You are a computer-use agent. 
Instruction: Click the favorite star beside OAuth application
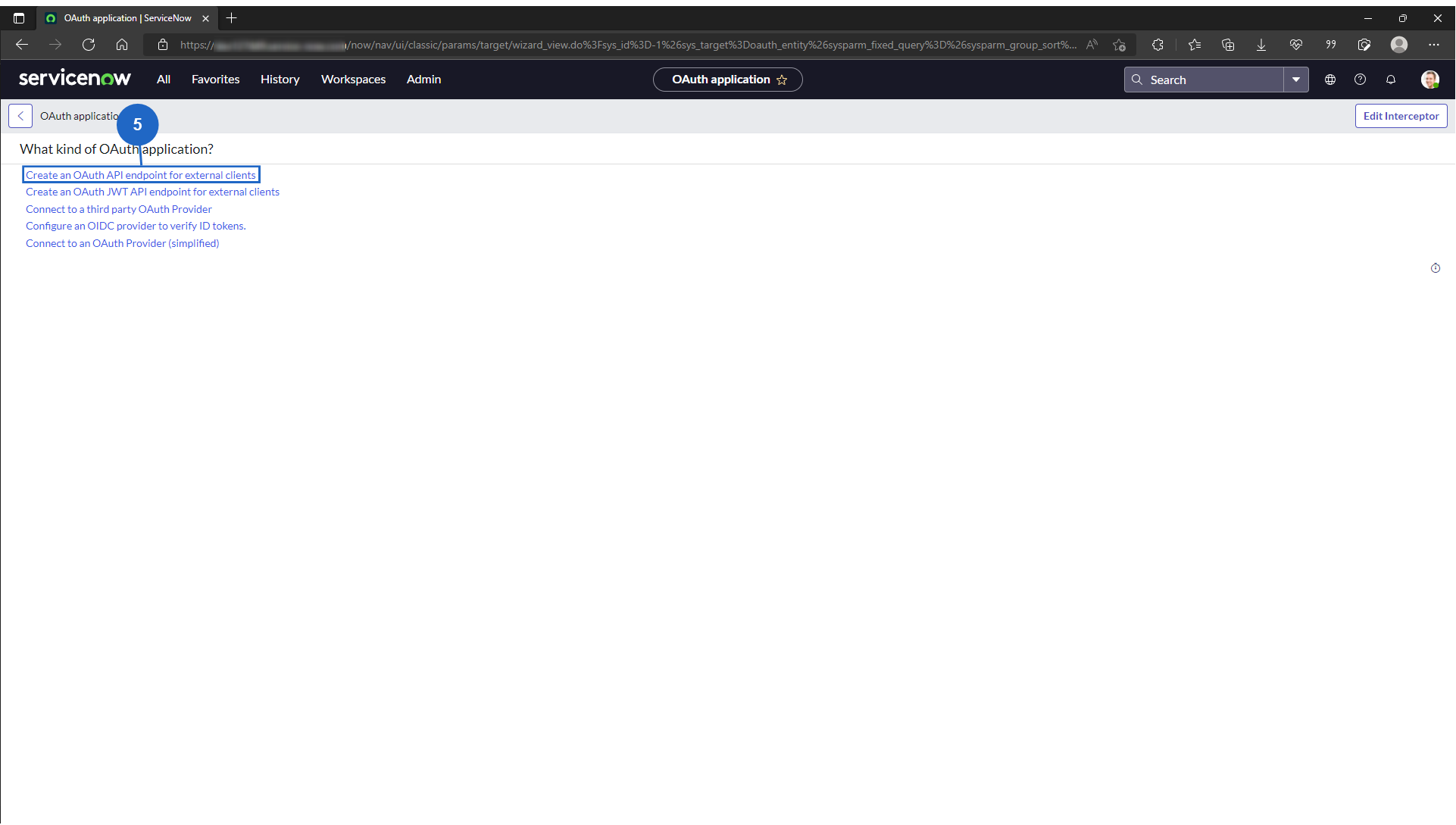pyautogui.click(x=782, y=80)
